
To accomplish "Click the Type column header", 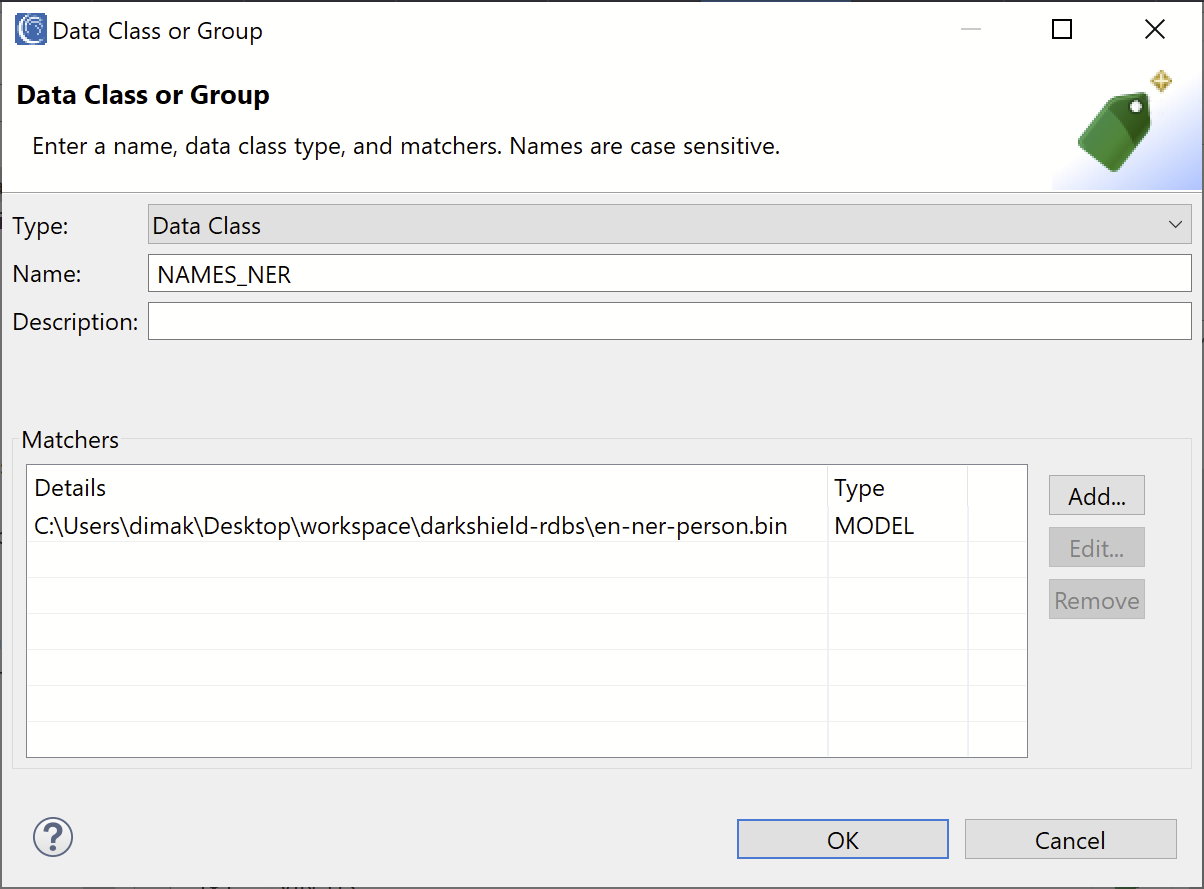I will [x=897, y=488].
